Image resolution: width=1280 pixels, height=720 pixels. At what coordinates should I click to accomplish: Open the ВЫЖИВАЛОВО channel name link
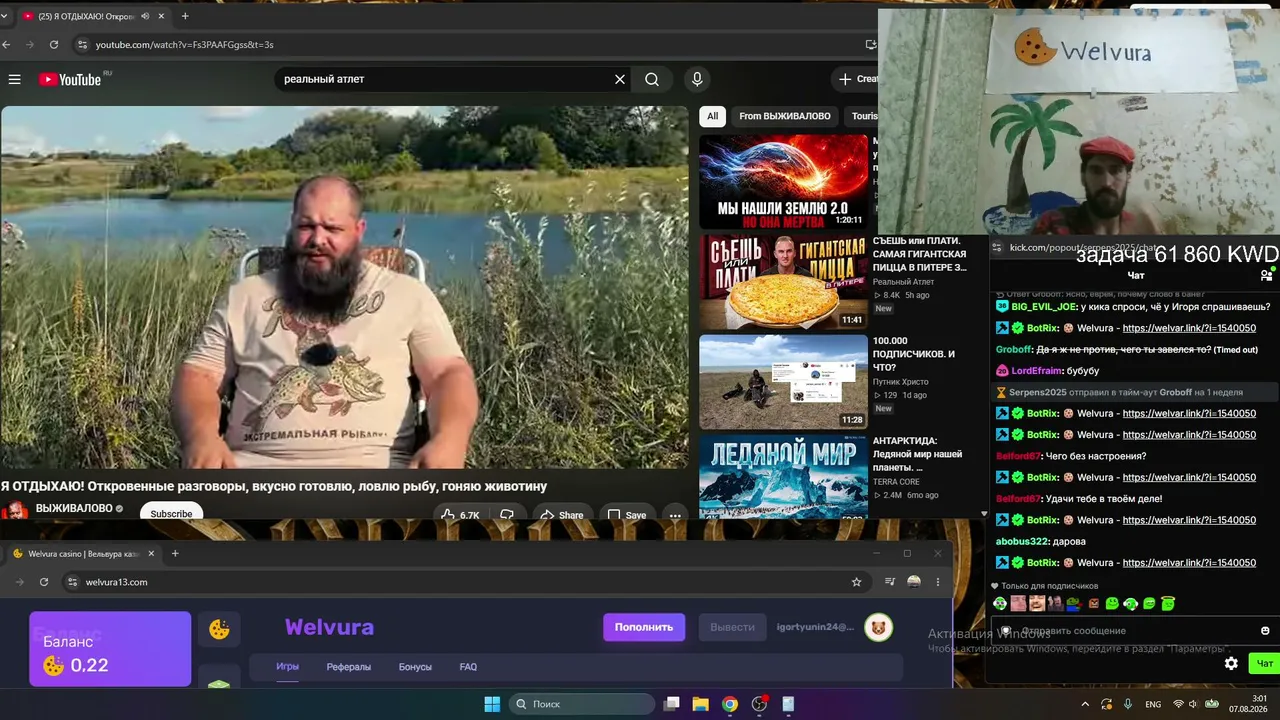[74, 508]
